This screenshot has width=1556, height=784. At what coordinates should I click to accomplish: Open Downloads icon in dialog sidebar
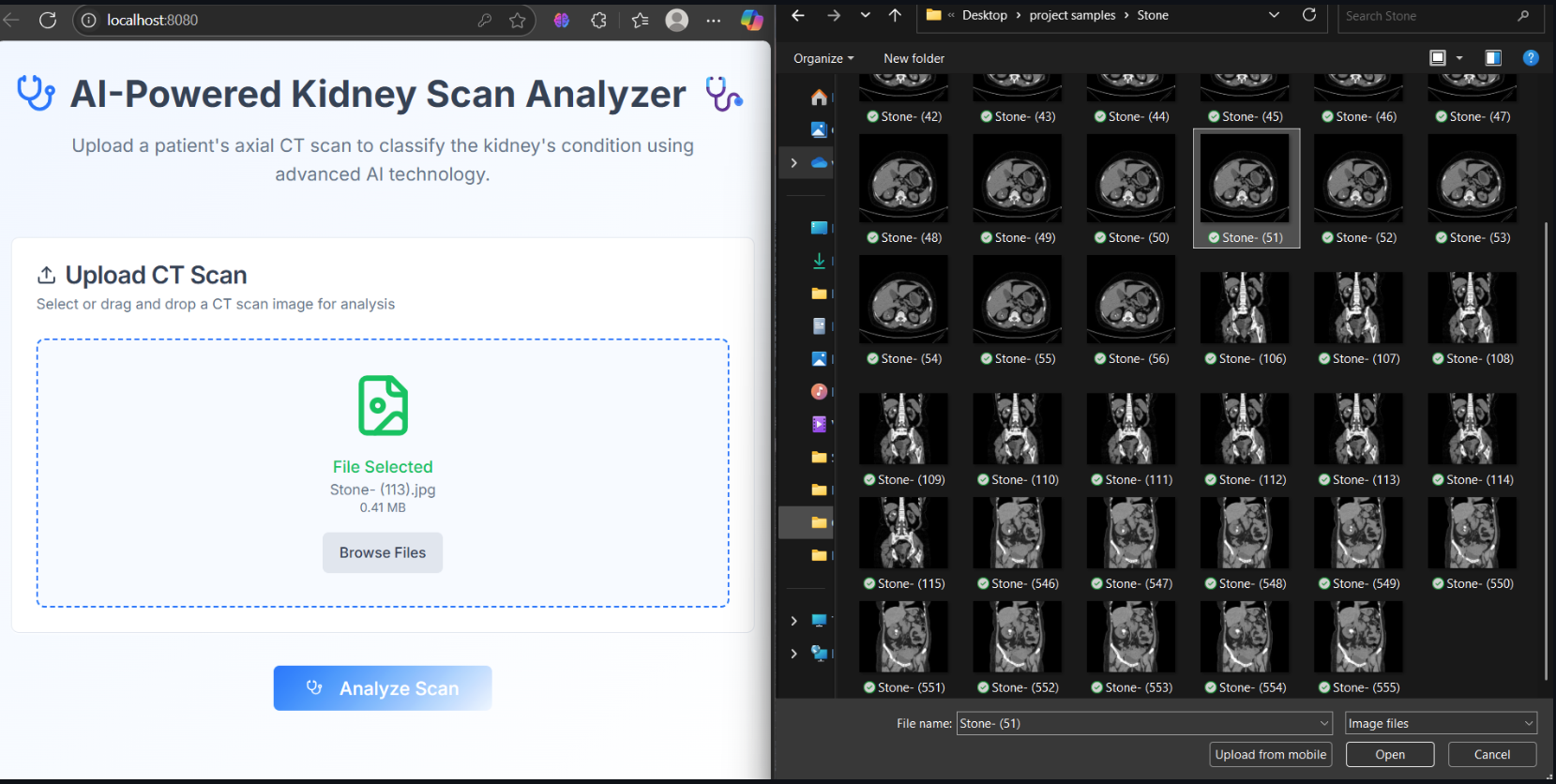(819, 261)
